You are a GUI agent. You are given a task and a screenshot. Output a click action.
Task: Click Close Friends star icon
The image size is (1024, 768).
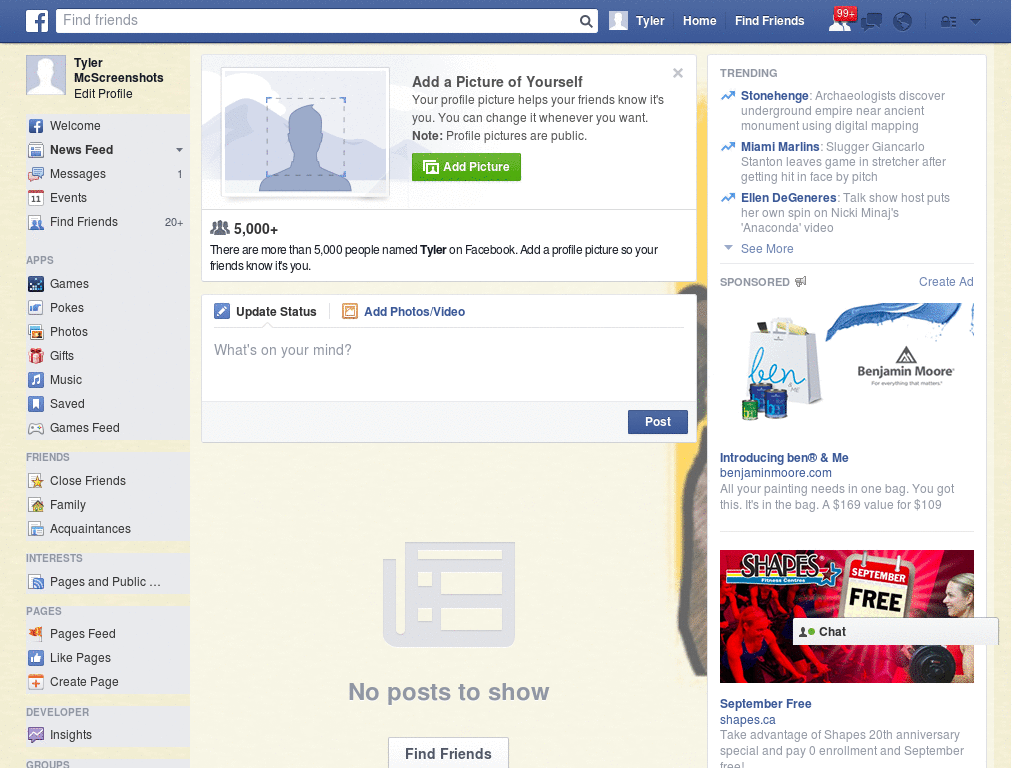tap(36, 481)
